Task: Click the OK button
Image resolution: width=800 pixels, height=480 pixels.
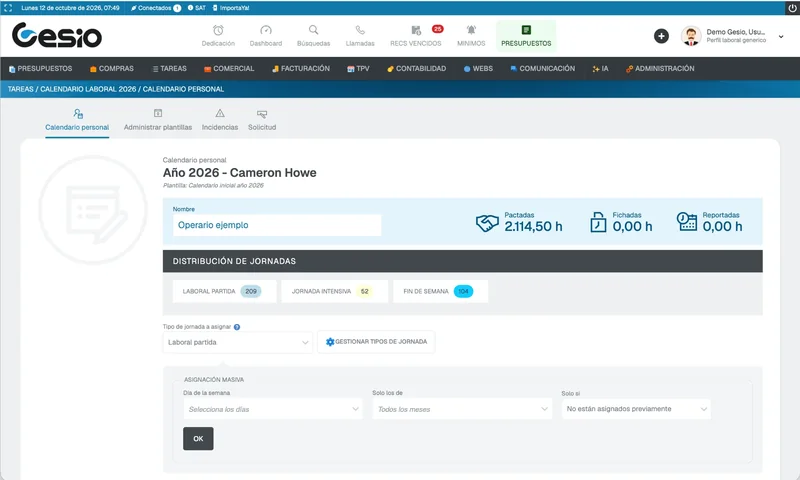Action: (x=198, y=439)
